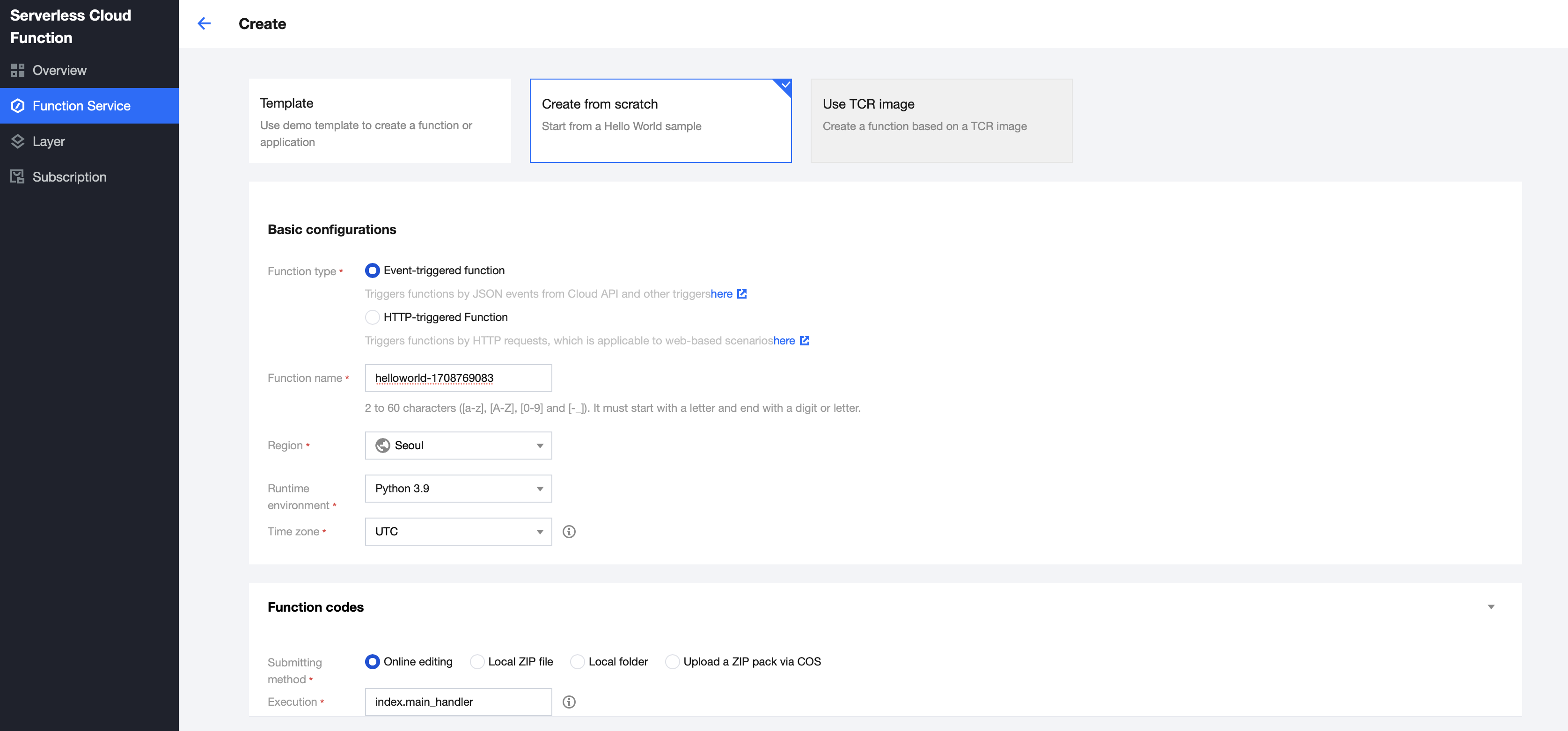
Task: Click the Function name input field
Action: point(458,378)
